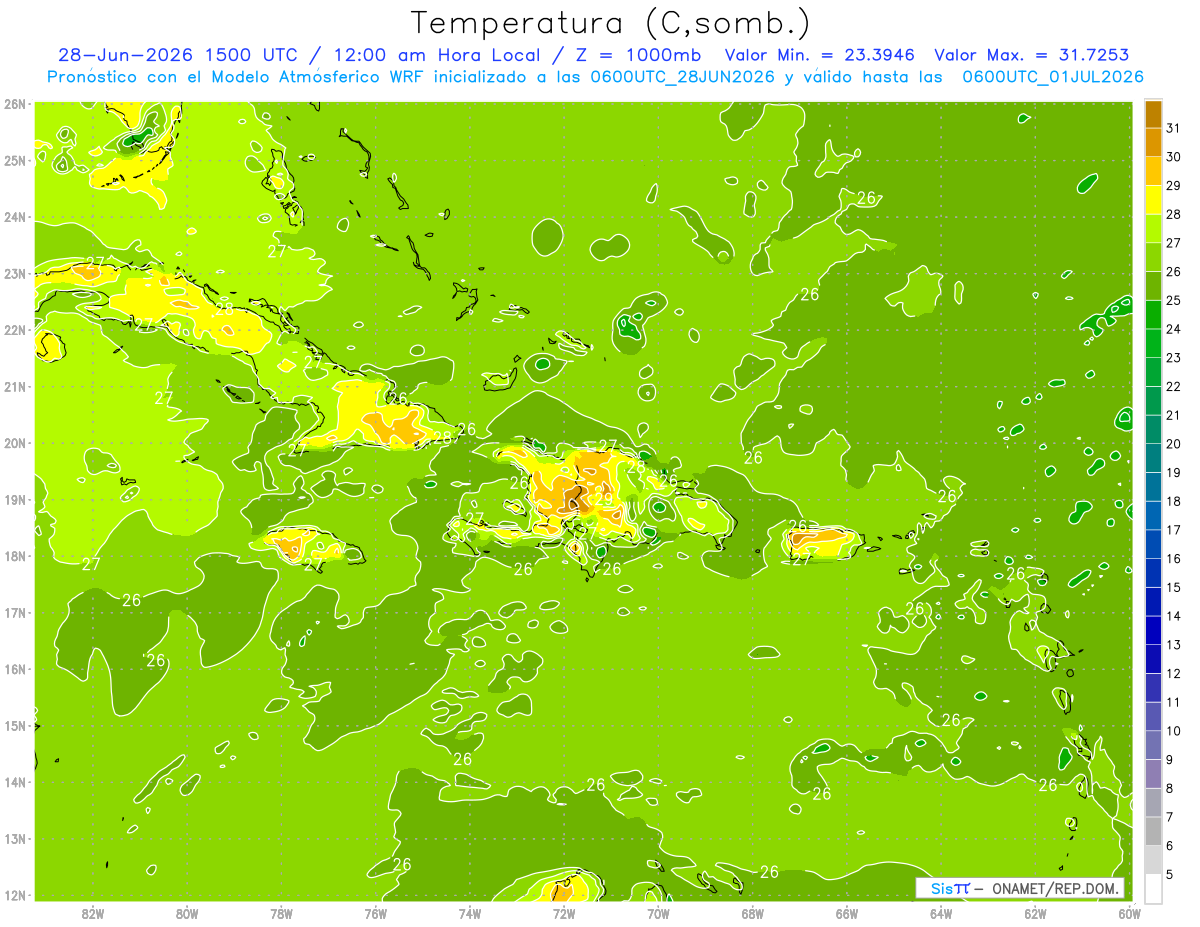The image size is (1200, 927).
Task: Click the title 'Temperatura (C,somb.)'
Action: pos(609,24)
